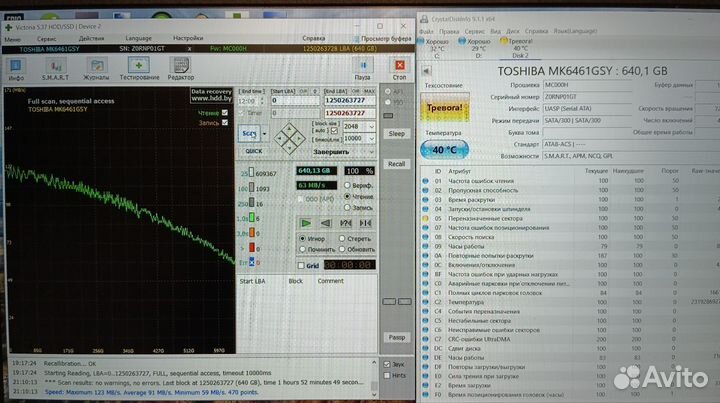Click the Scan button
Viewport: 720px width, 403px height.
pyautogui.click(x=249, y=134)
